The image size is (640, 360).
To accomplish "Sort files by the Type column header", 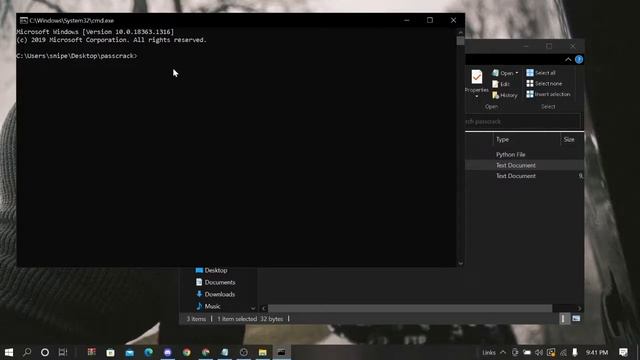I will pyautogui.click(x=502, y=140).
